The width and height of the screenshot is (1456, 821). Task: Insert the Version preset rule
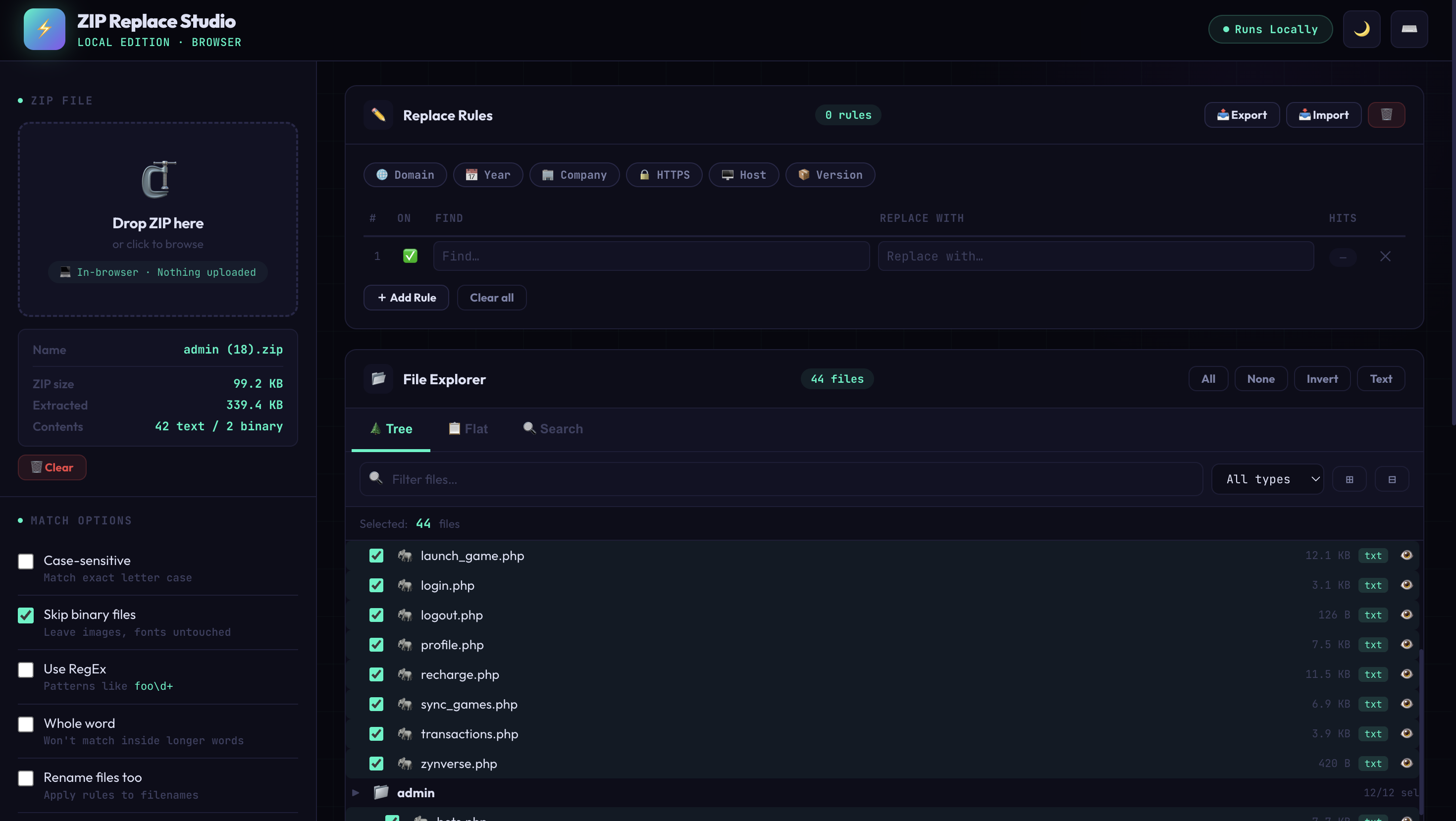pyautogui.click(x=831, y=175)
